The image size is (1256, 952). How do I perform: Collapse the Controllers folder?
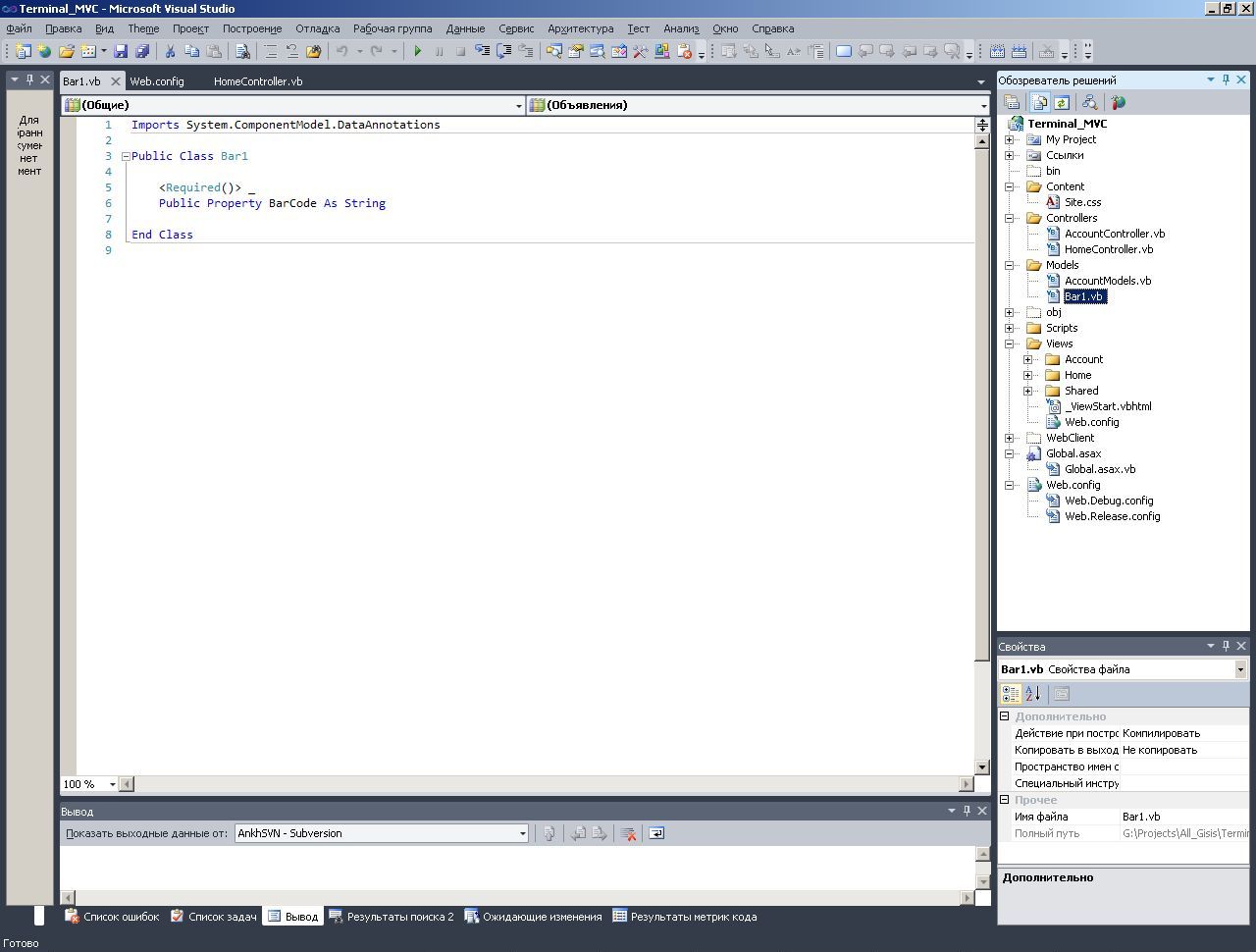click(x=1009, y=218)
